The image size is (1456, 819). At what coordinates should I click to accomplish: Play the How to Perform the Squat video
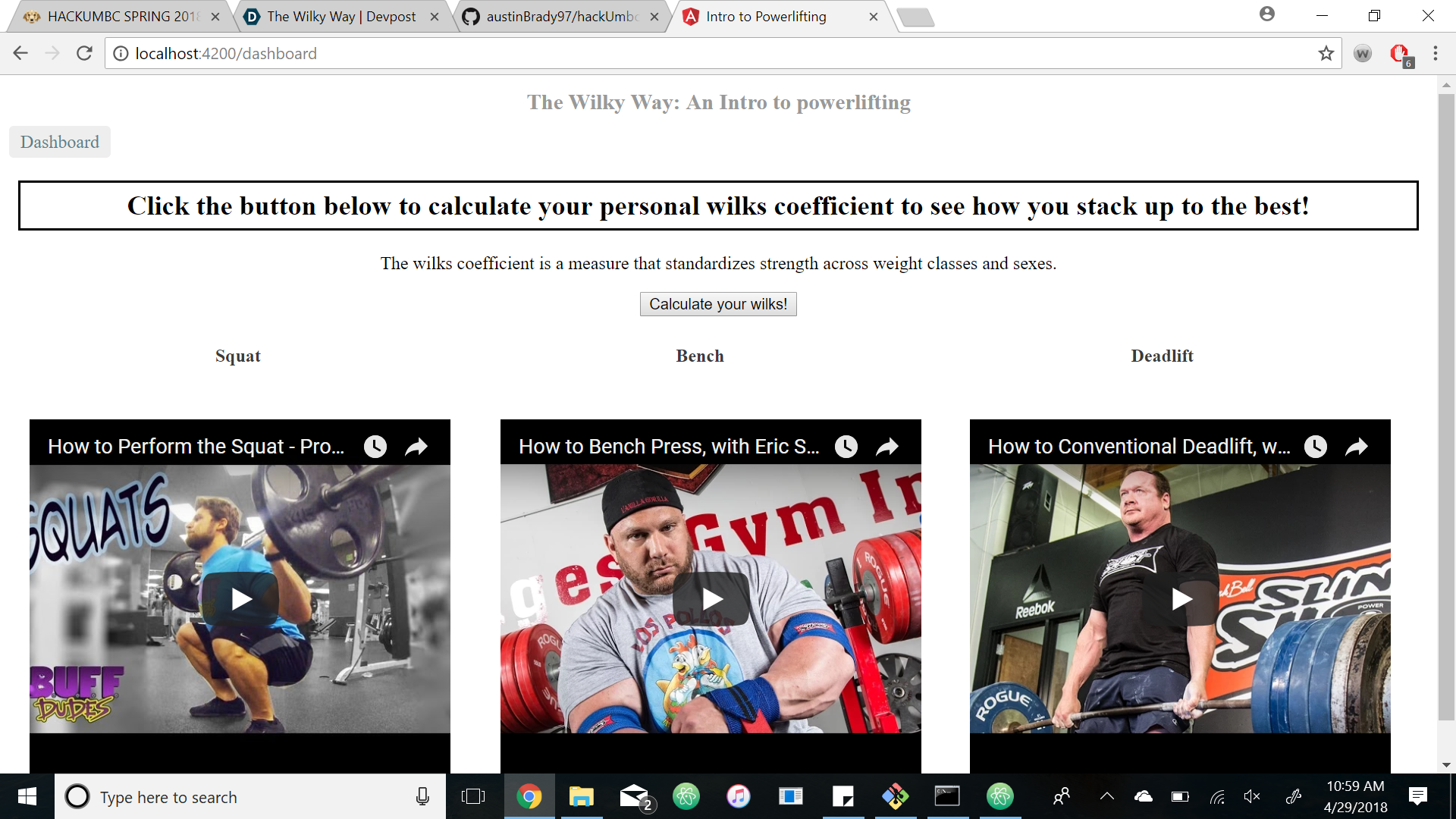click(240, 599)
